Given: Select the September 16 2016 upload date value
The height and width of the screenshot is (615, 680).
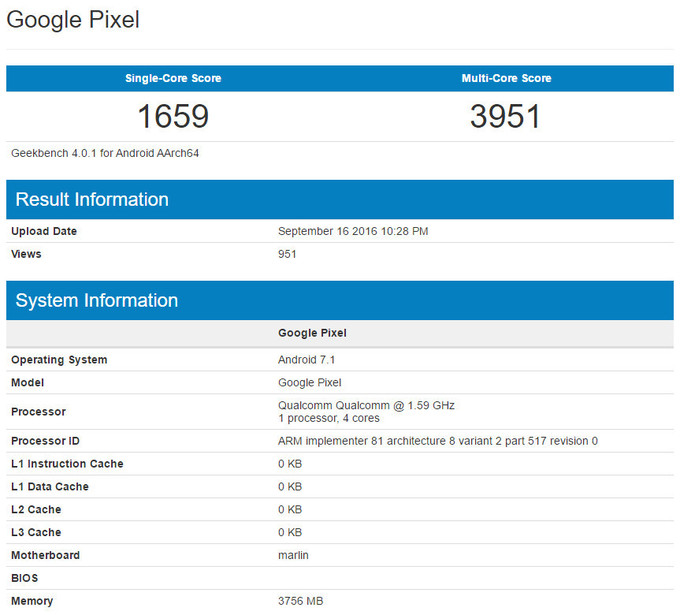Looking at the screenshot, I should click(353, 231).
